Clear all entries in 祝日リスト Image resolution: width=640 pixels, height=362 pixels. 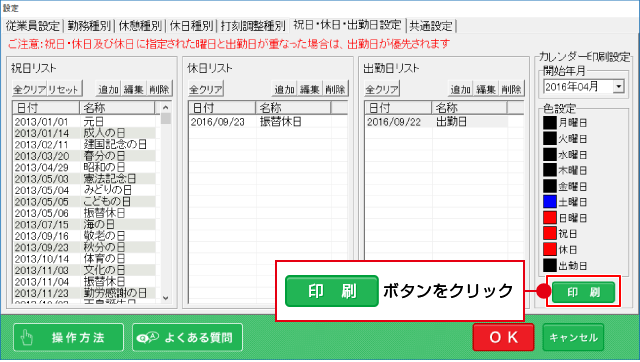29,89
